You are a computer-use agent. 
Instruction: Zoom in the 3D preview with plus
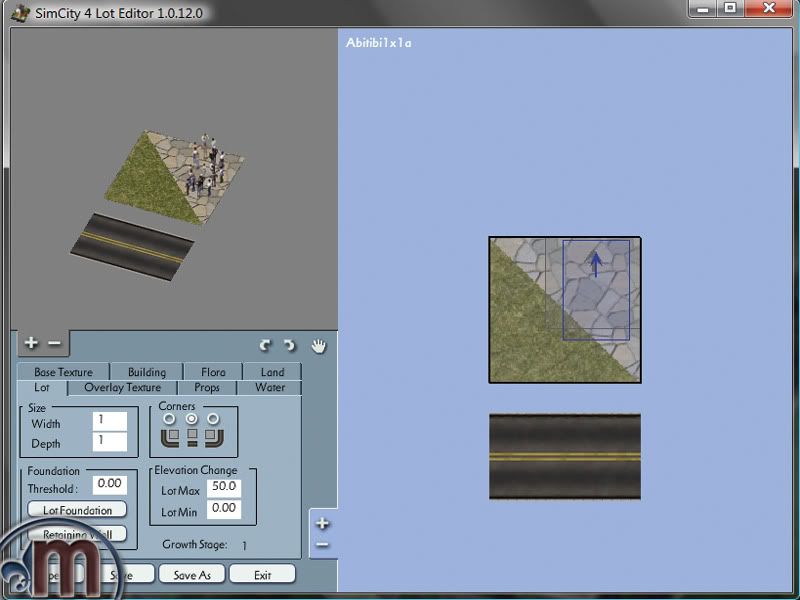(31, 343)
